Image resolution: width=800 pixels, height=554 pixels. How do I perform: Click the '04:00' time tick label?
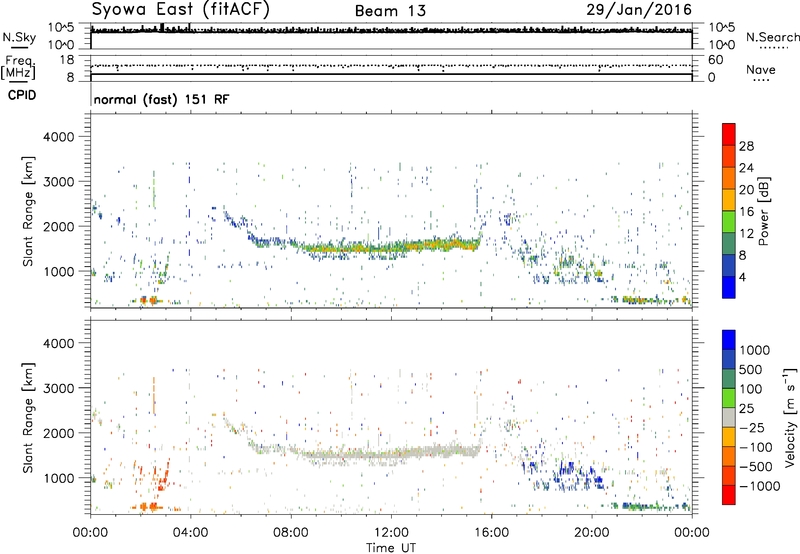pyautogui.click(x=190, y=533)
